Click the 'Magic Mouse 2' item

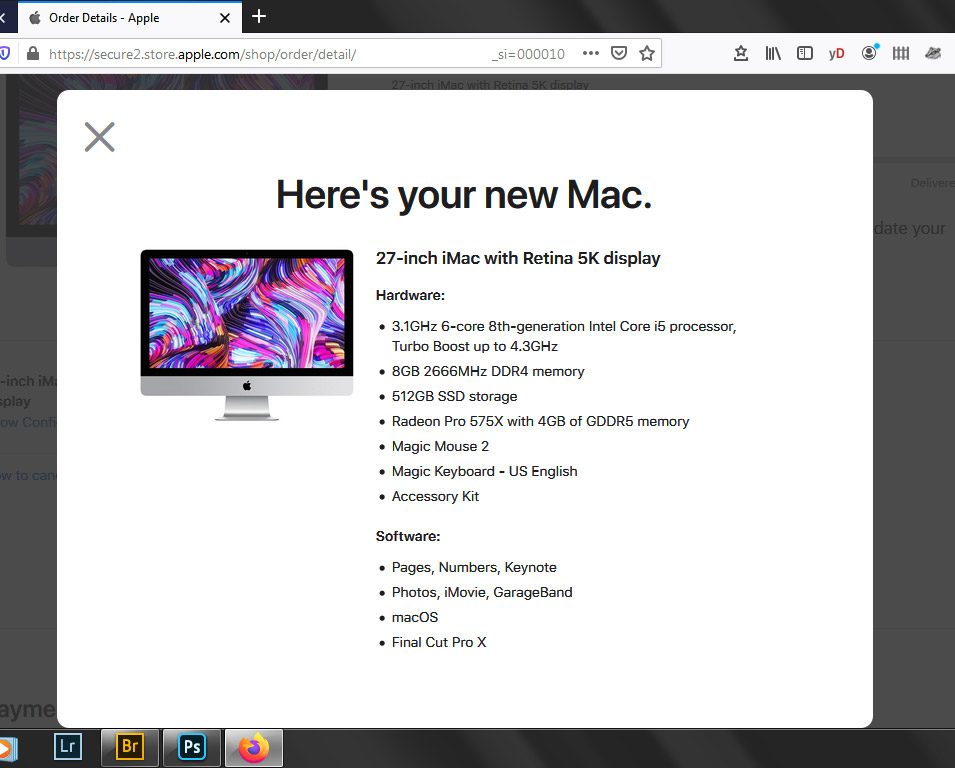pyautogui.click(x=440, y=446)
